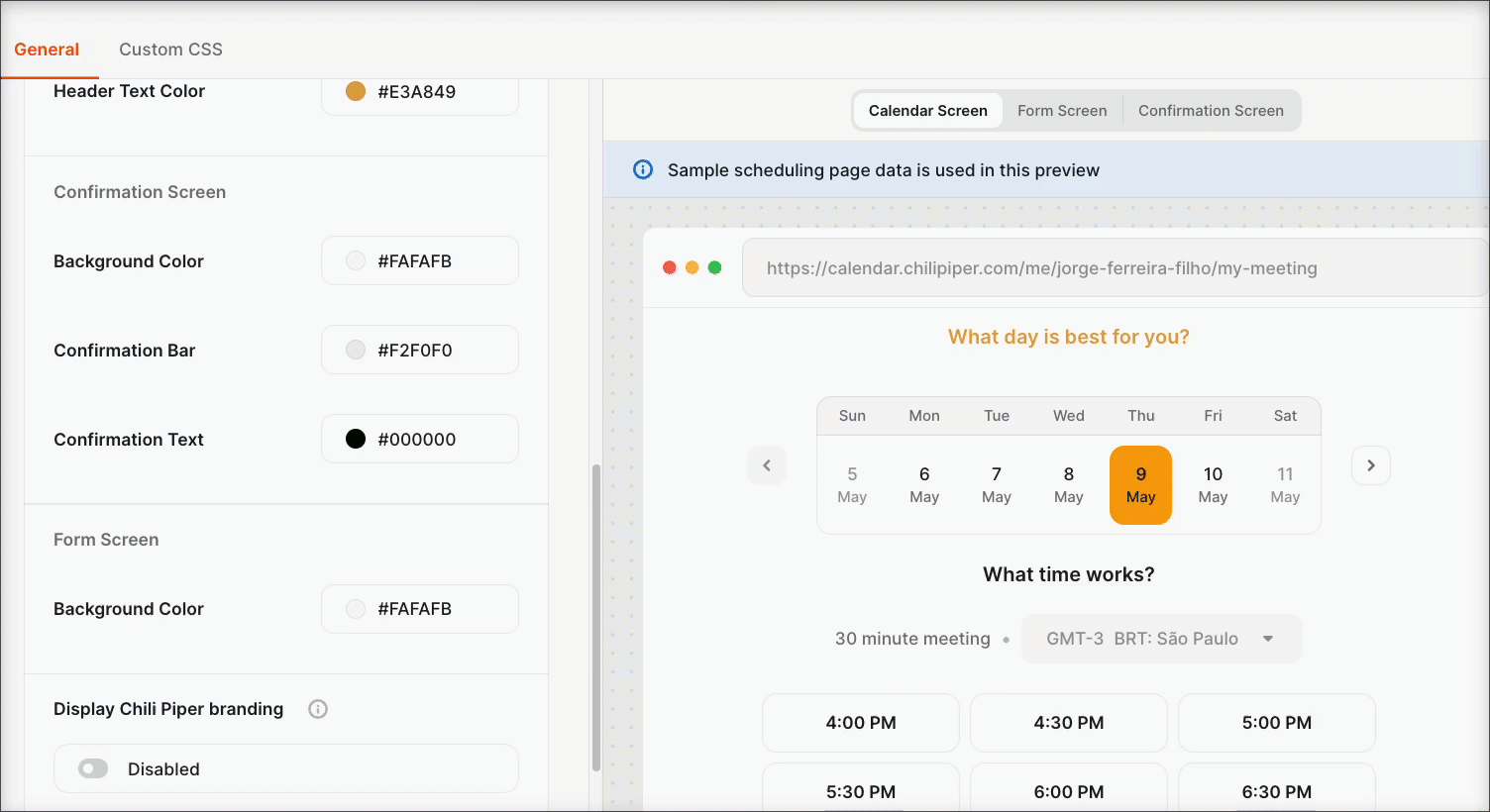This screenshot has width=1490, height=812.
Task: Select 10 May in the calendar
Action: (x=1214, y=485)
